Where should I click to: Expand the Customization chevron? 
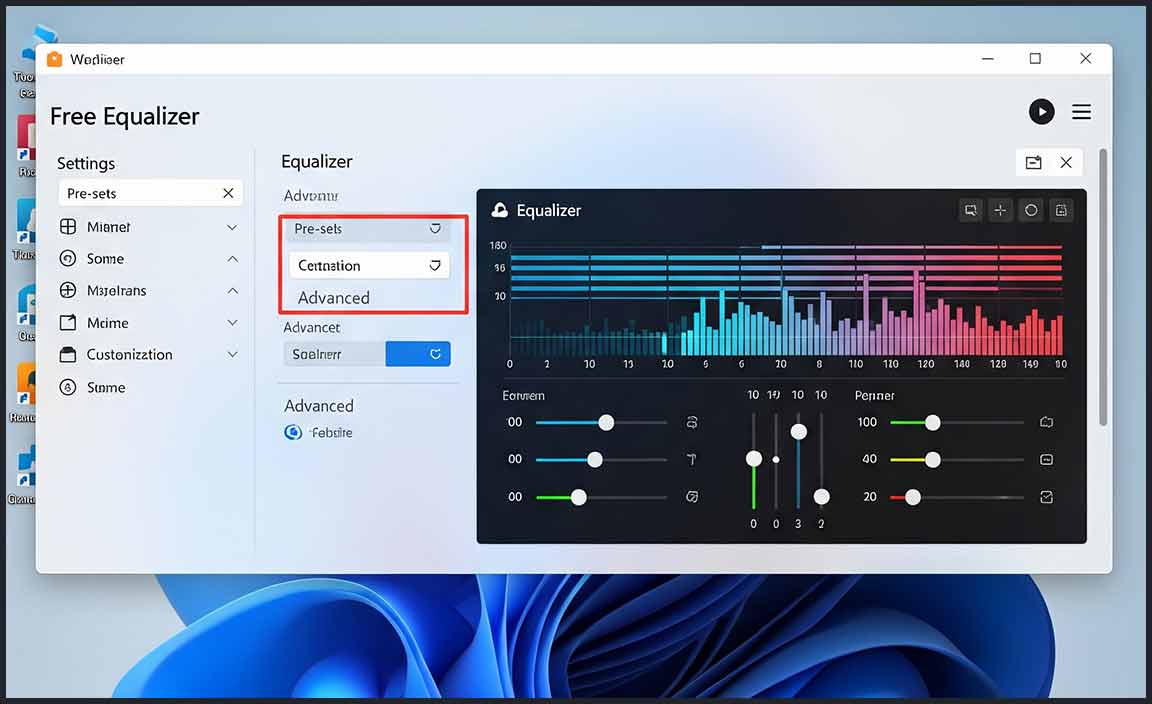[x=232, y=354]
